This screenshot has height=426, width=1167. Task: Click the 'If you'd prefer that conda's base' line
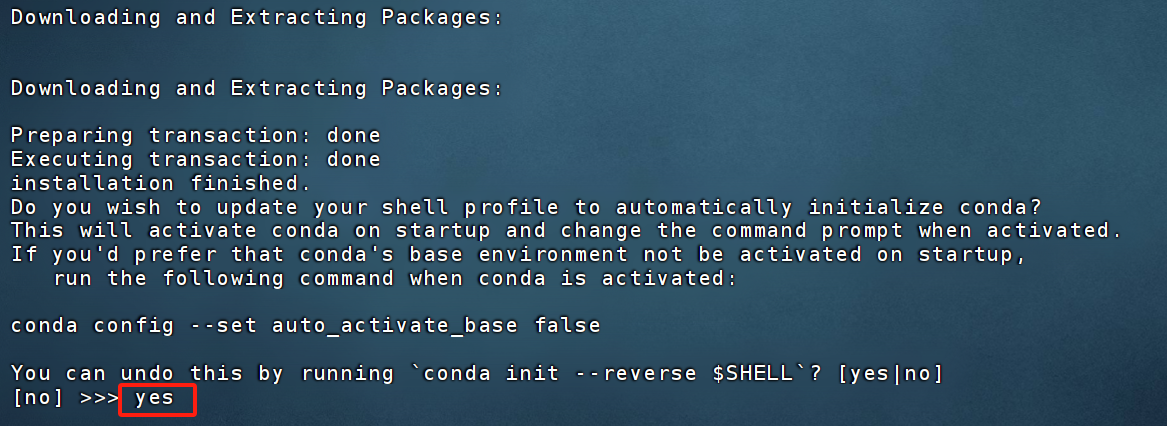pos(518,255)
